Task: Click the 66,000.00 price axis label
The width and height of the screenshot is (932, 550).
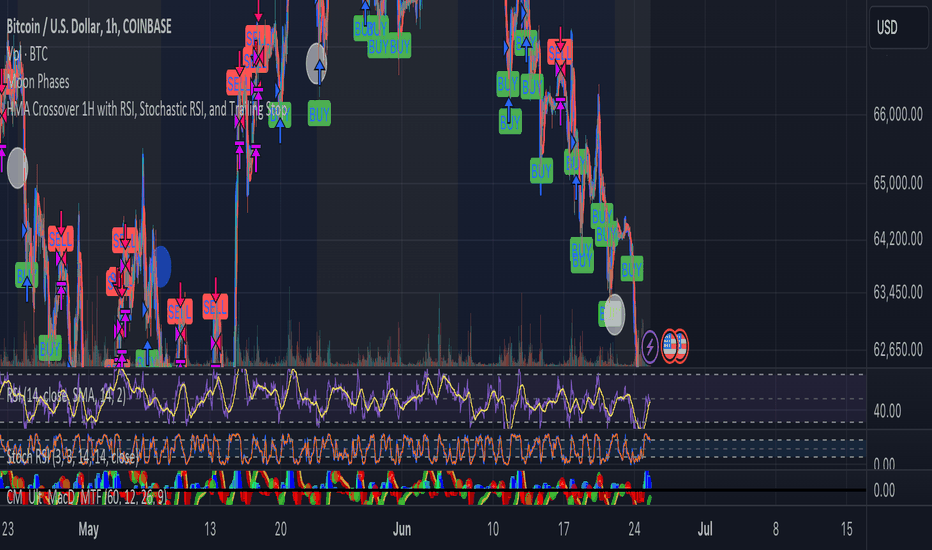Action: tap(898, 114)
